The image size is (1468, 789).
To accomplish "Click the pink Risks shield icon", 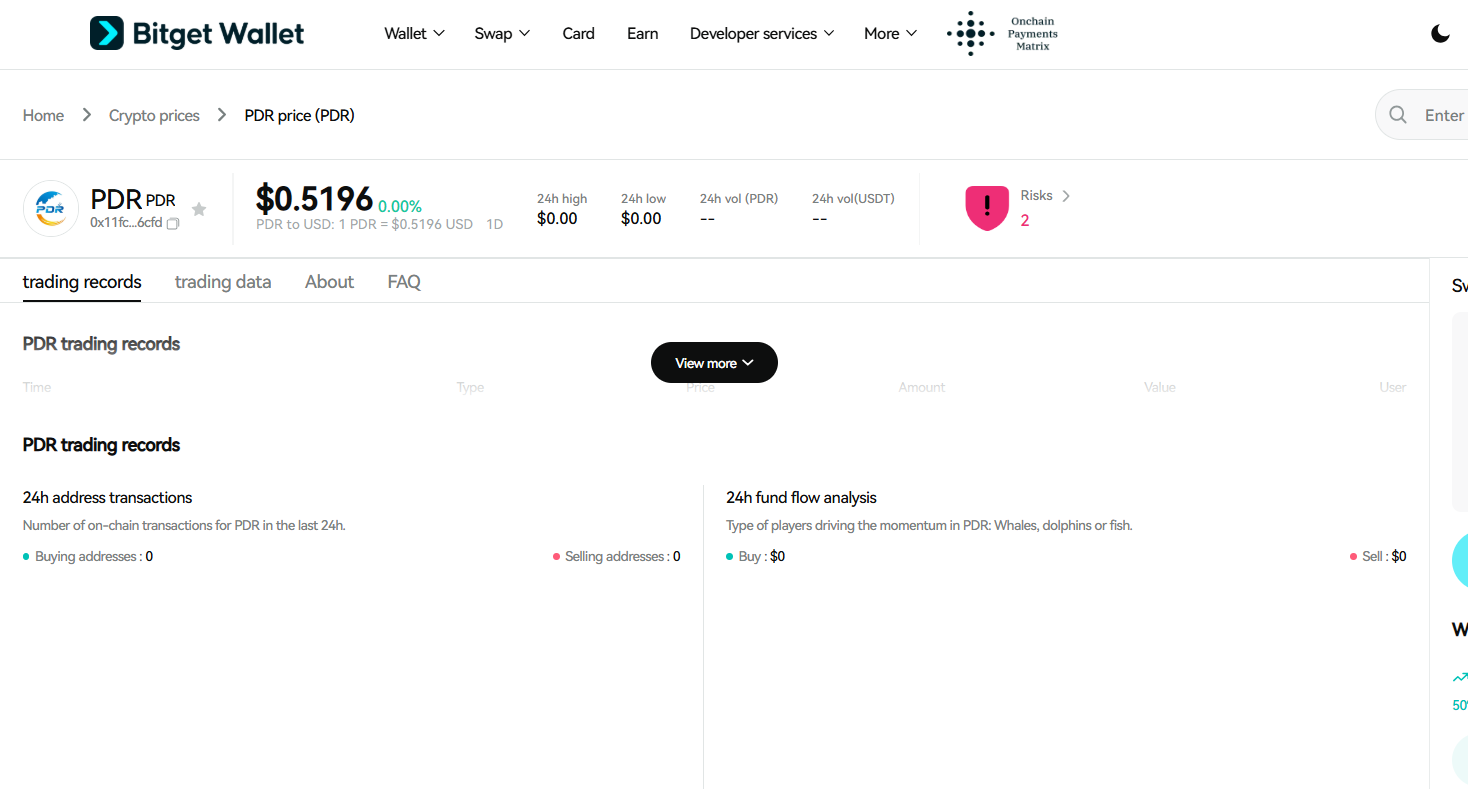I will pos(987,208).
